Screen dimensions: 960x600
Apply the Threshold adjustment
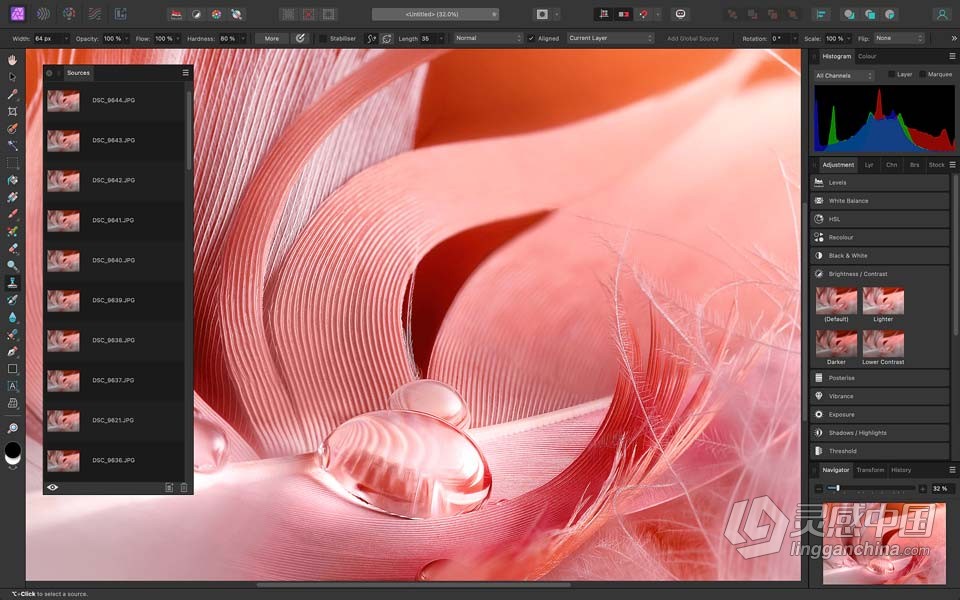click(x=878, y=451)
